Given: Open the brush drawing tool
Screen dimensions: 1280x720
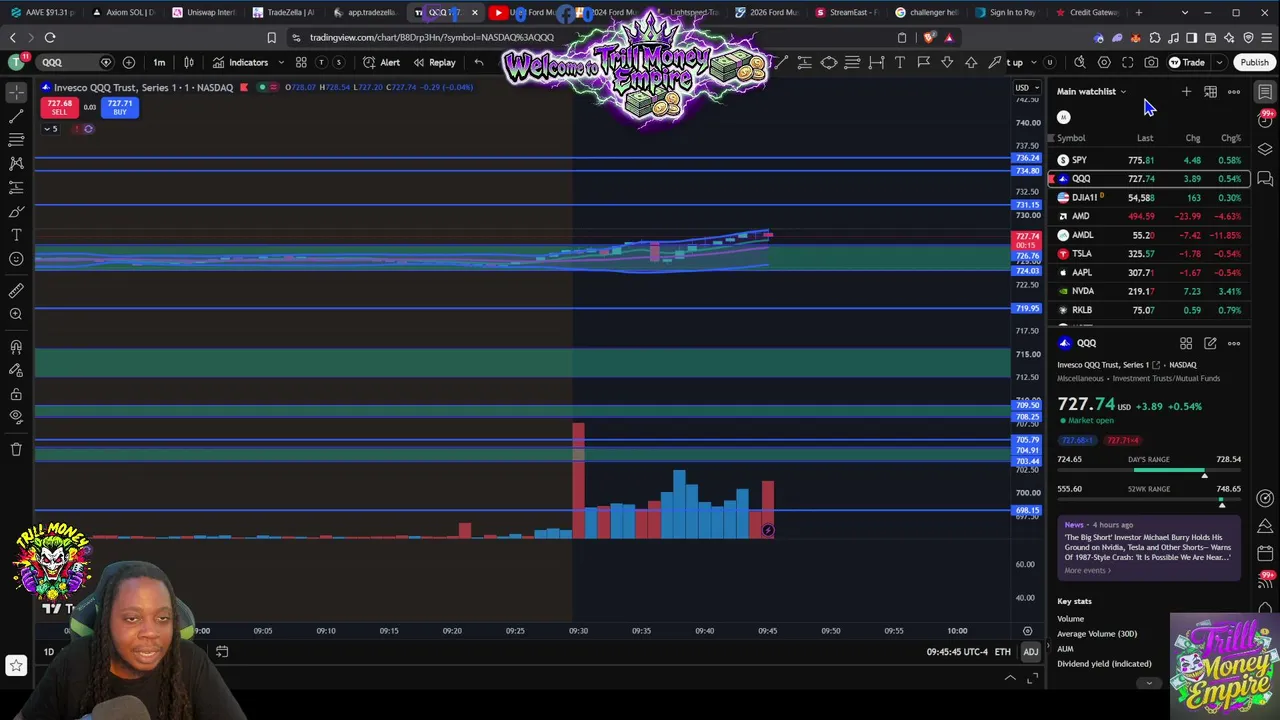Looking at the screenshot, I should pos(16,212).
